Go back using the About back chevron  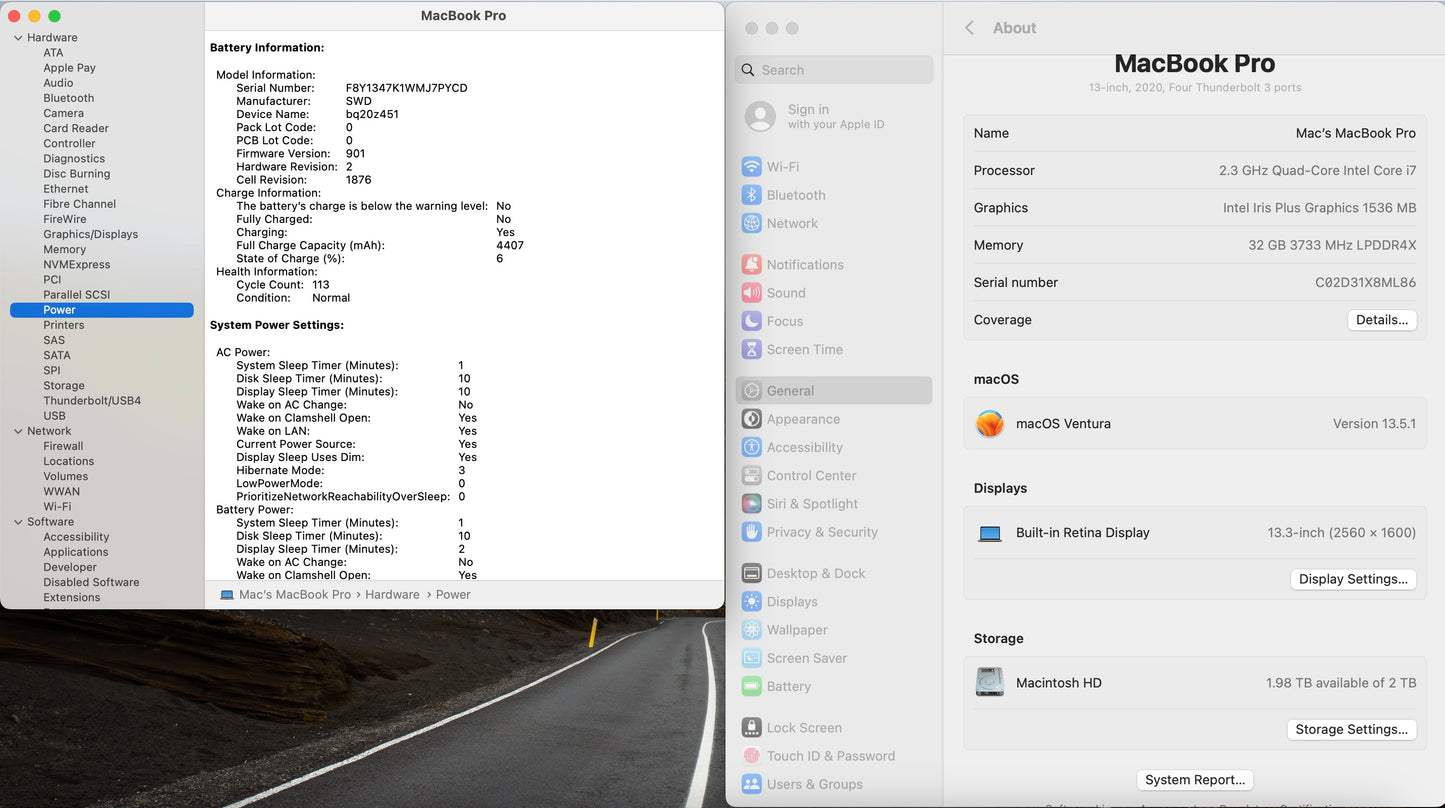click(x=969, y=28)
